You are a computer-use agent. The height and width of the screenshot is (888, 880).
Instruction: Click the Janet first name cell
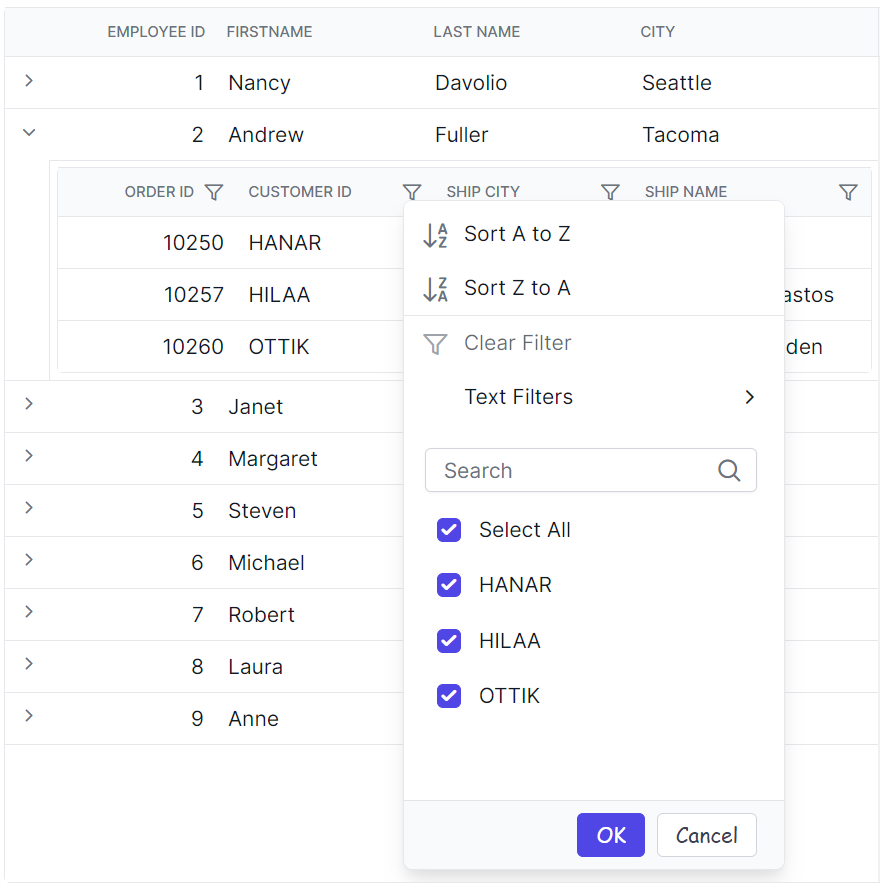pyautogui.click(x=255, y=407)
